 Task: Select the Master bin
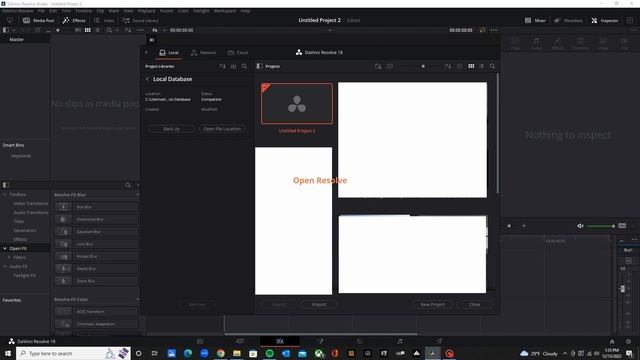17,40
